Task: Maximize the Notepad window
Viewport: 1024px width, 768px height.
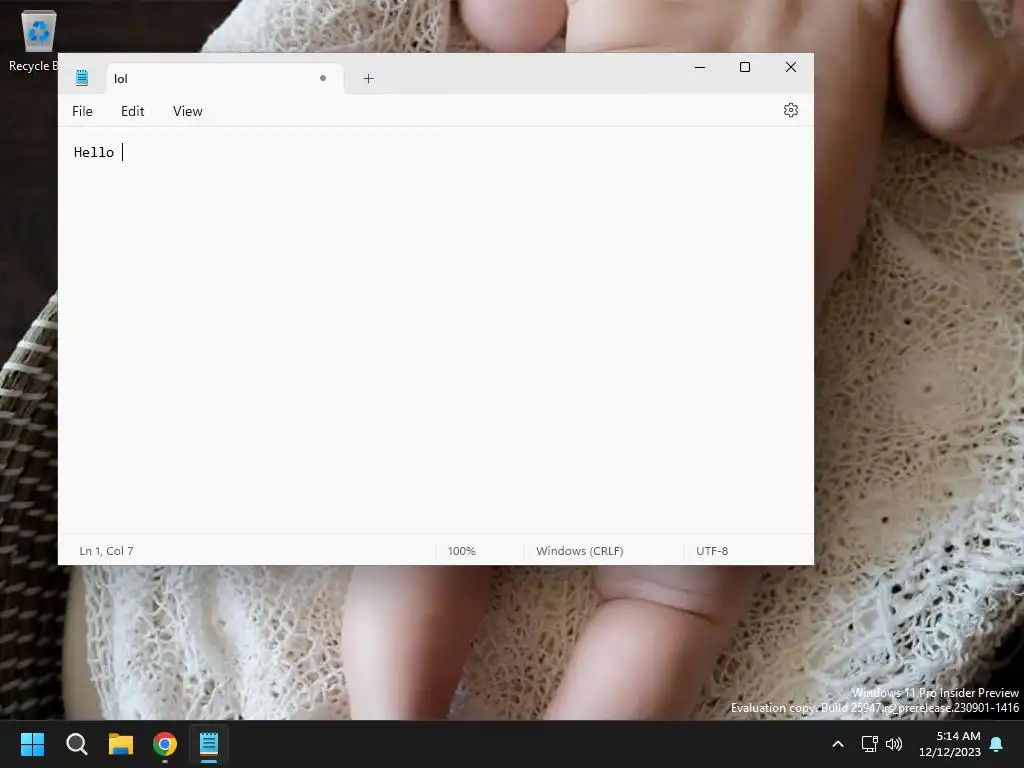Action: 744,67
